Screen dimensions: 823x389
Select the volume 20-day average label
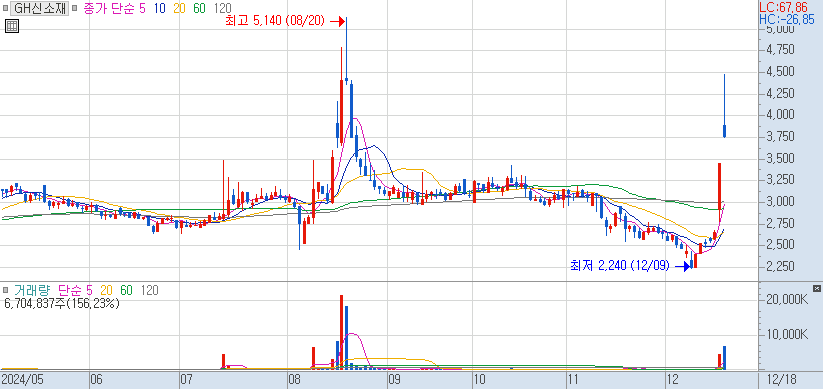pyautogui.click(x=107, y=290)
